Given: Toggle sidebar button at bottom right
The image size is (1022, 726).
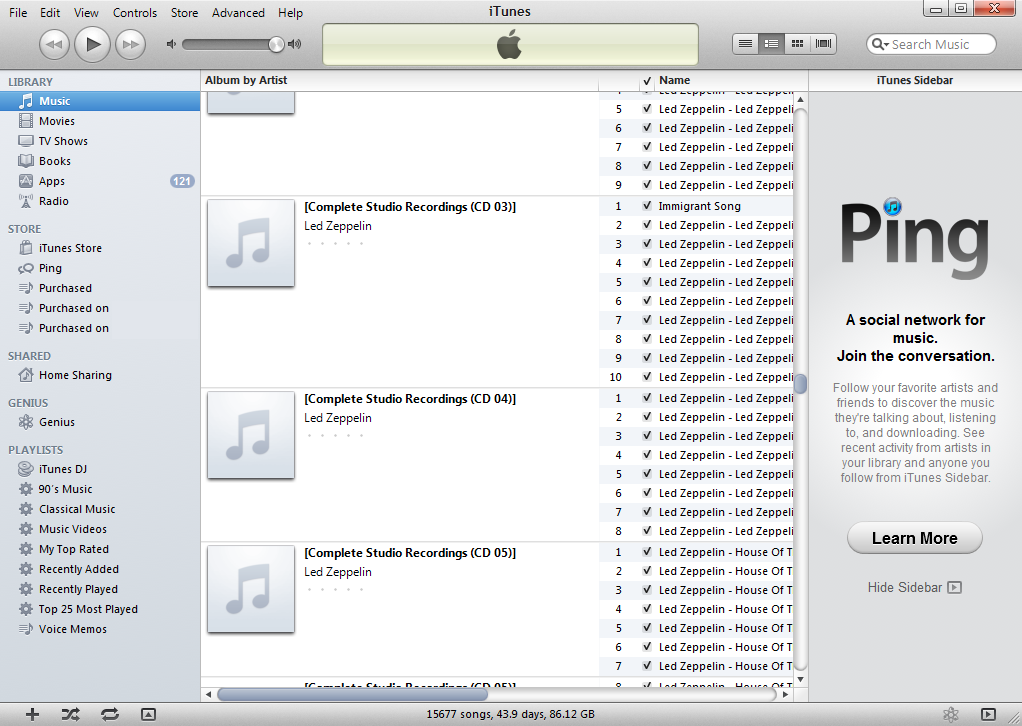Looking at the screenshot, I should point(988,714).
